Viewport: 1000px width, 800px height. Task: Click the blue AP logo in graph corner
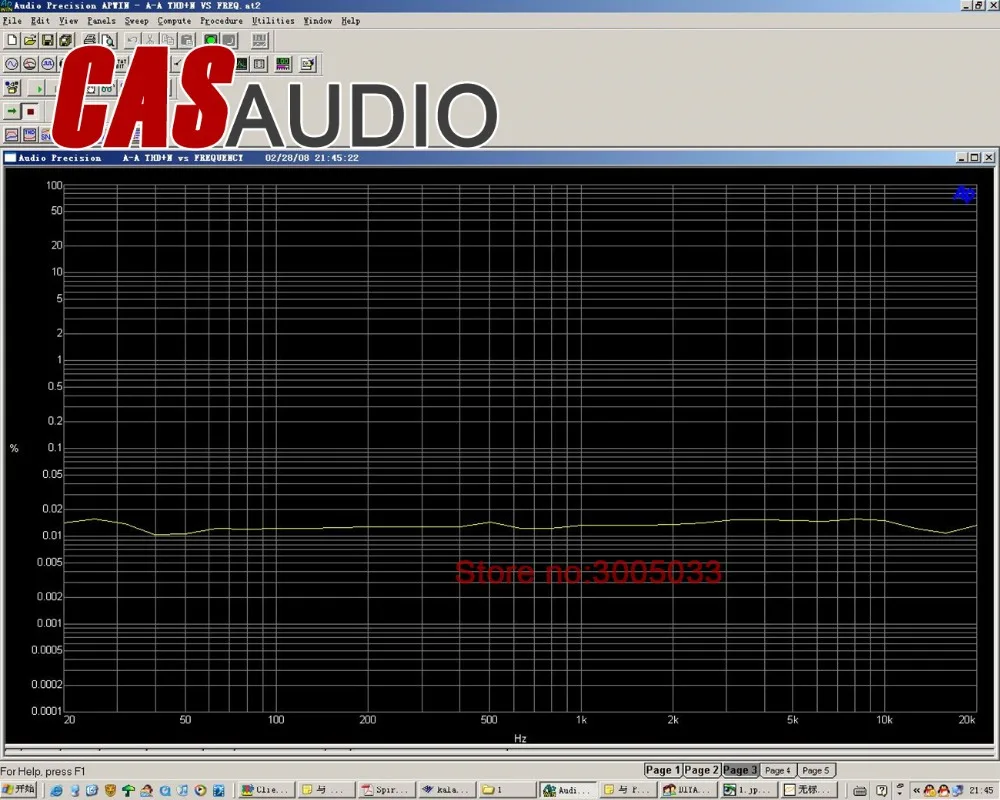[964, 194]
